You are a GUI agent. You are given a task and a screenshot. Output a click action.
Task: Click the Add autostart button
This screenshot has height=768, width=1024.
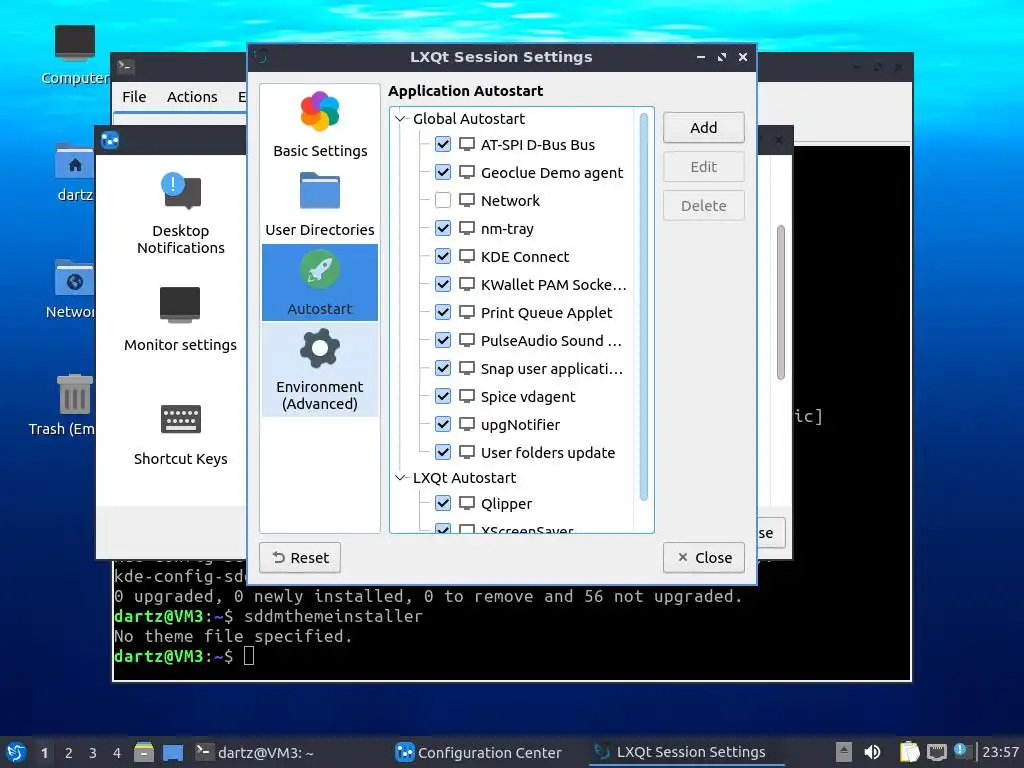[x=703, y=127]
